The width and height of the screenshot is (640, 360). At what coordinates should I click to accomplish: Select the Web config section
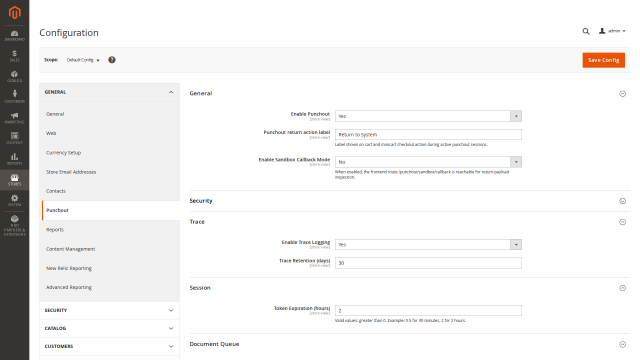coord(51,133)
